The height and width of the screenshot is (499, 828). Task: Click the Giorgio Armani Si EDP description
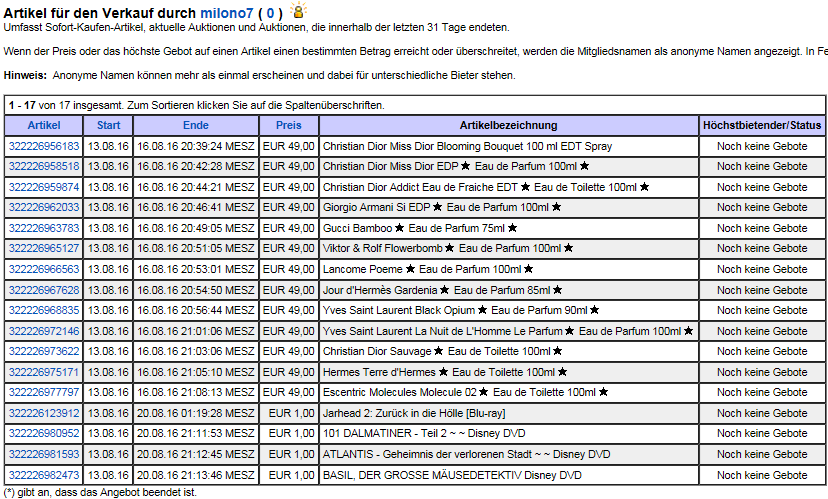(441, 208)
